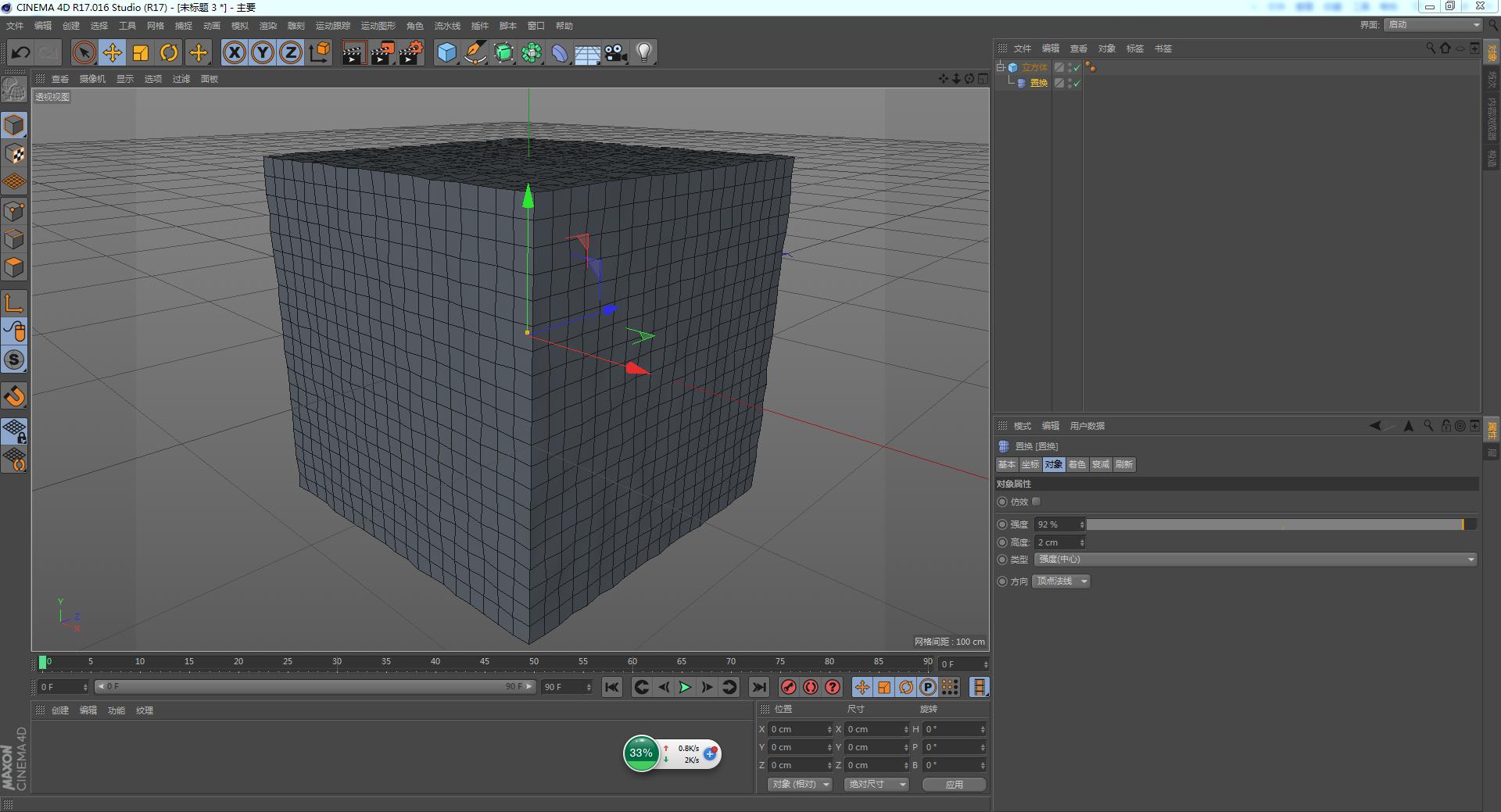Click the 绝对尺寸 button

point(876,784)
